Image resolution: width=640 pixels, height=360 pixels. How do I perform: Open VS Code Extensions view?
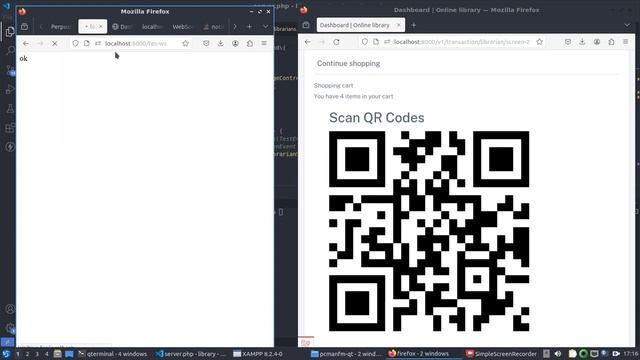[10, 128]
